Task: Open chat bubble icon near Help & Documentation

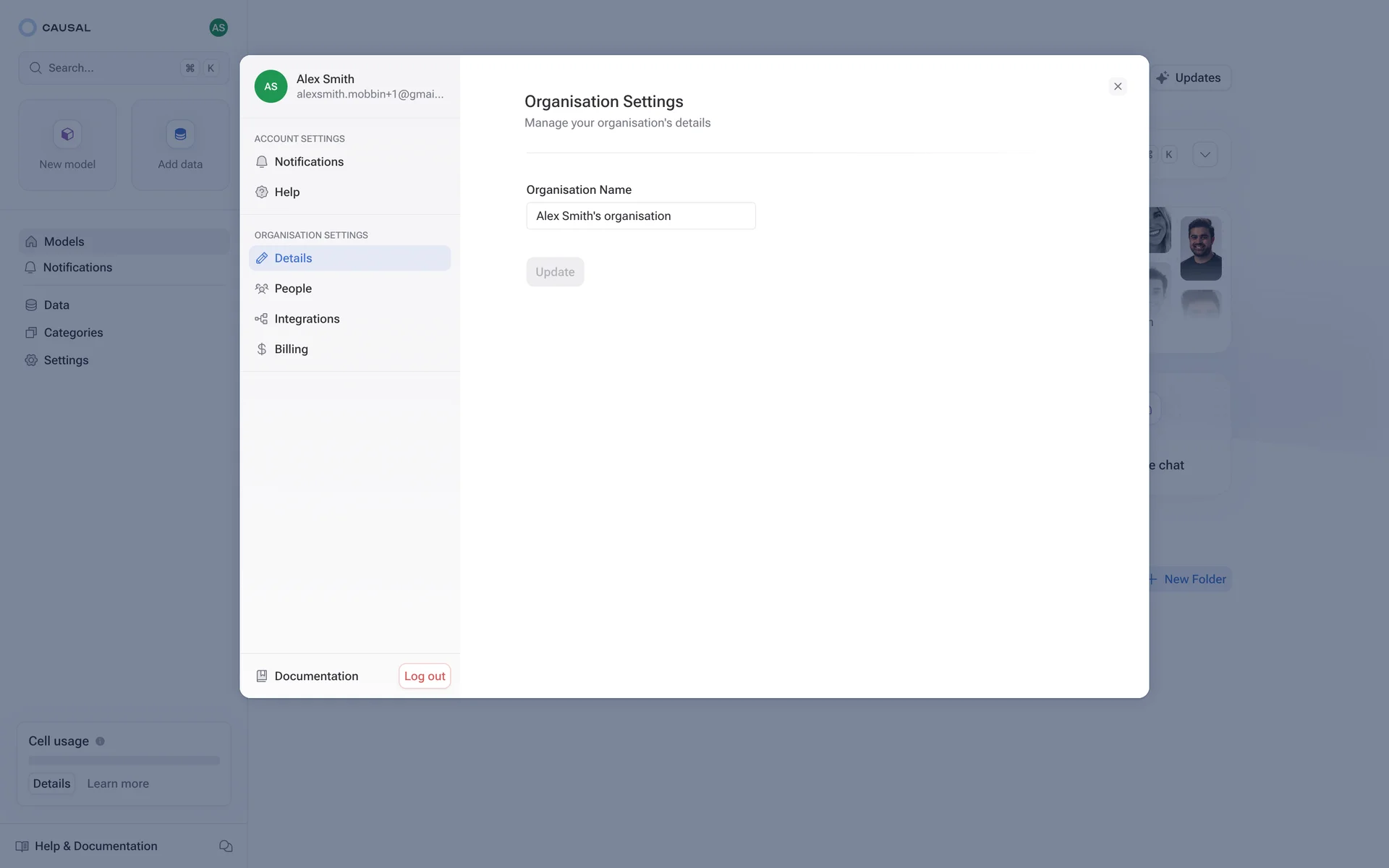Action: click(x=226, y=846)
